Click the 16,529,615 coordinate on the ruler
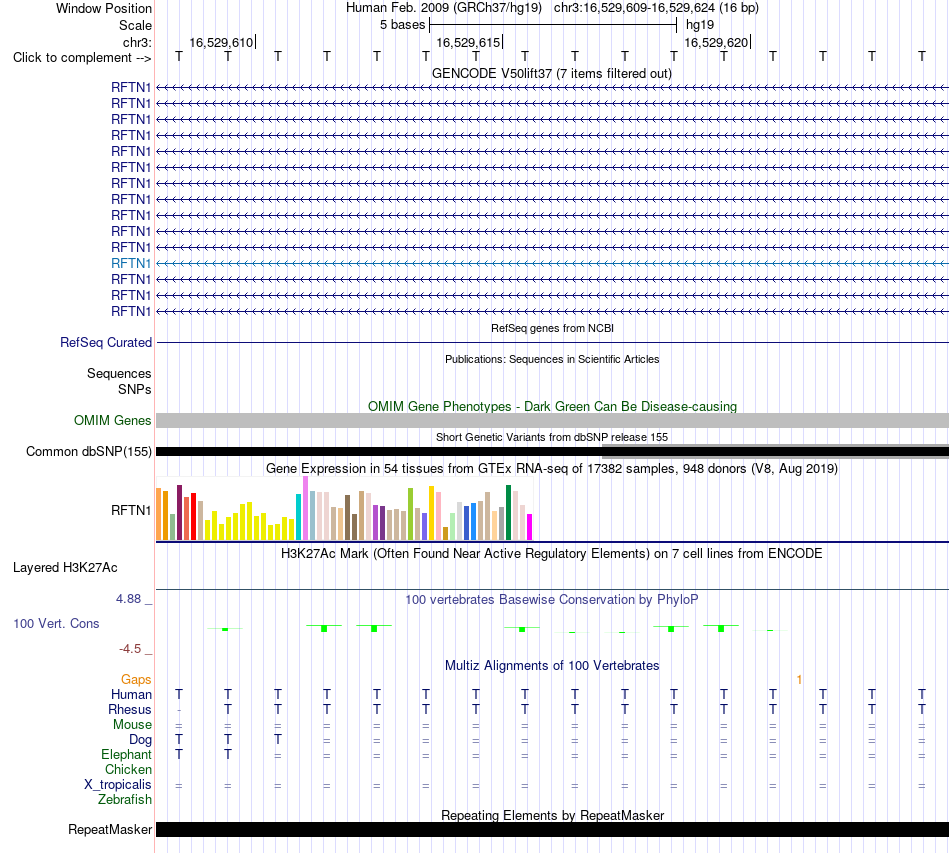 pyautogui.click(x=468, y=42)
